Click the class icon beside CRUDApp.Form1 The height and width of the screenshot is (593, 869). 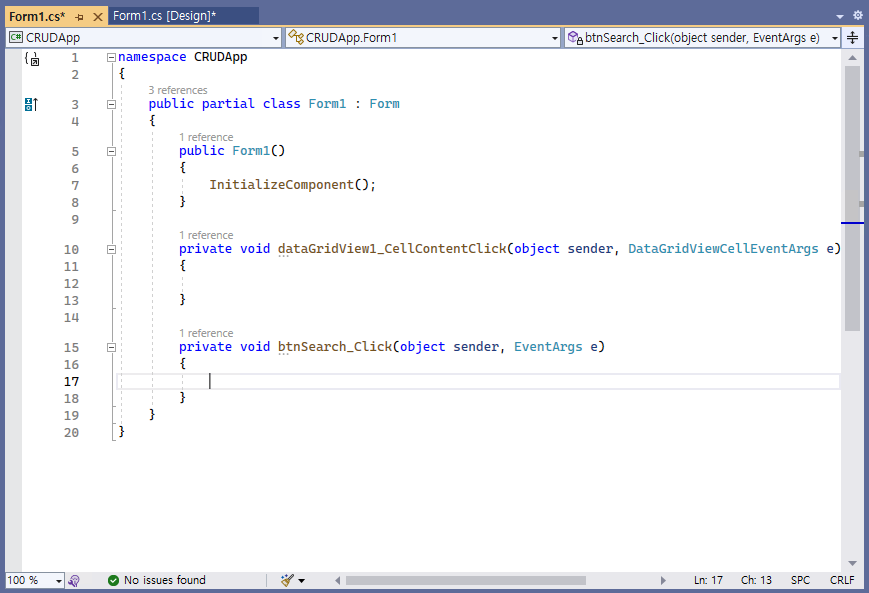tap(296, 38)
